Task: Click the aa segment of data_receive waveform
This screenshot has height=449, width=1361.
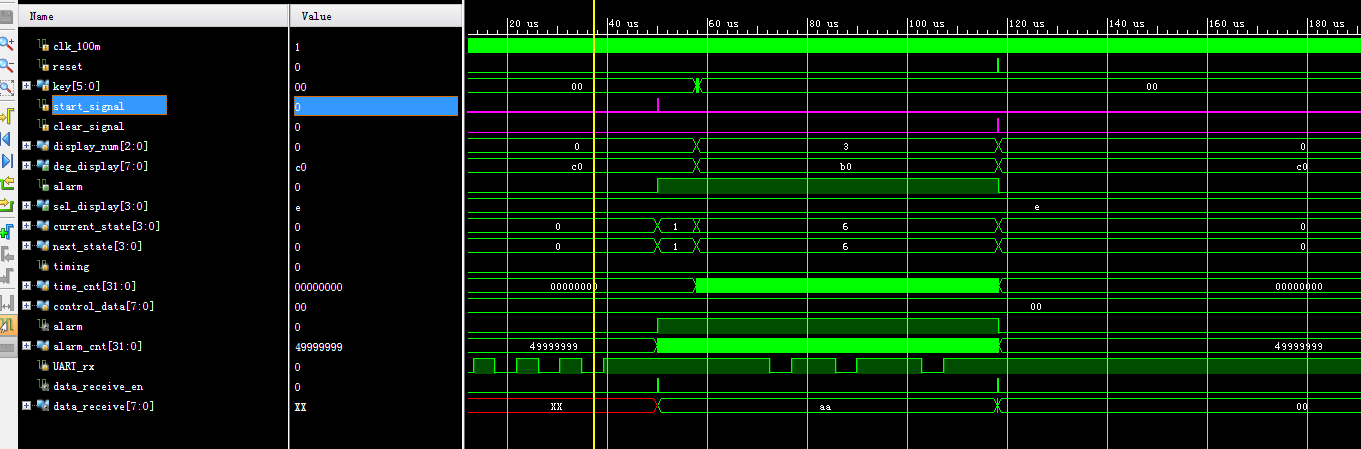Action: 825,406
